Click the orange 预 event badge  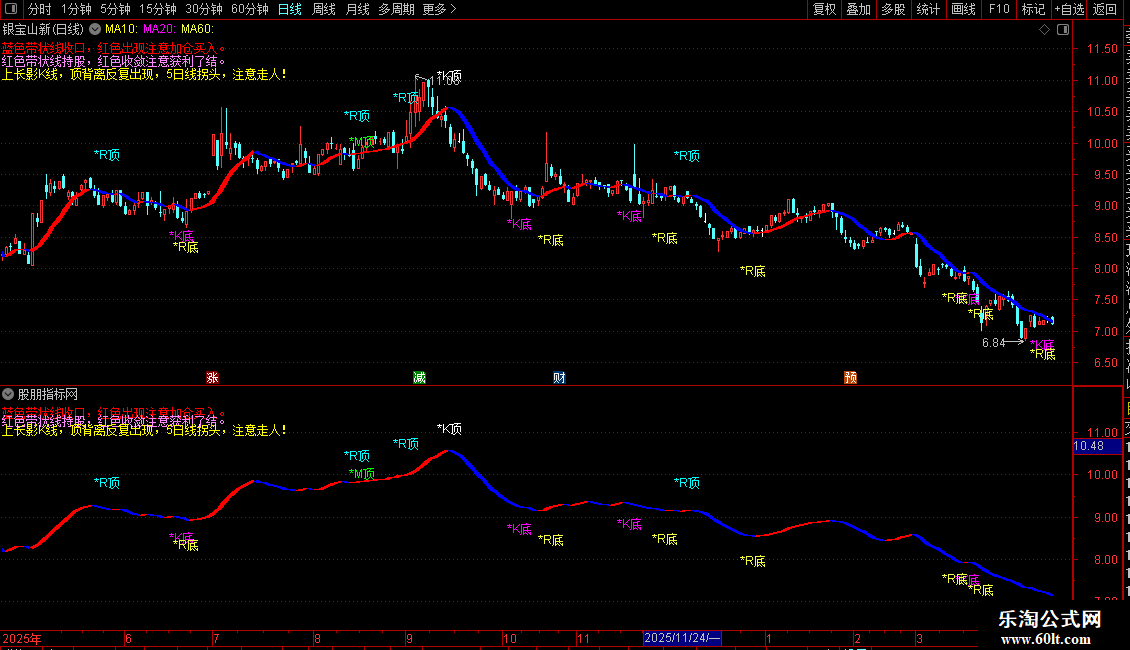pyautogui.click(x=850, y=378)
